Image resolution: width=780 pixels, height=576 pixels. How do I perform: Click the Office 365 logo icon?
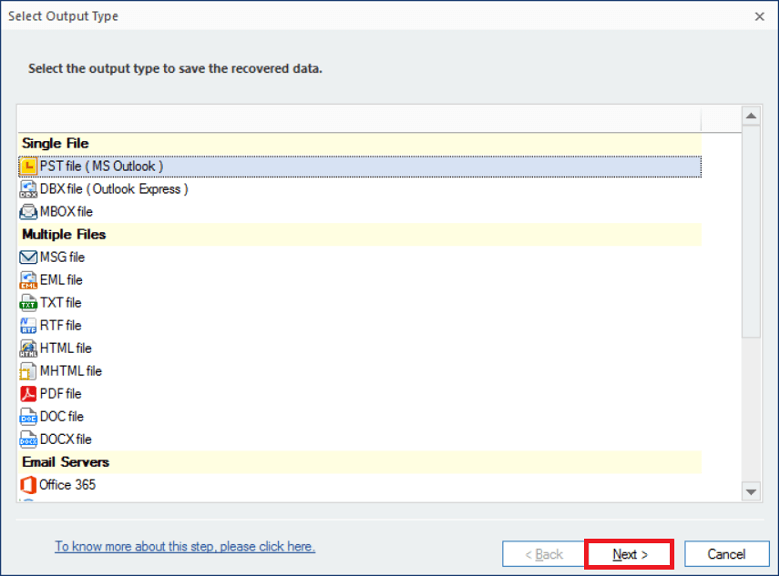point(28,485)
